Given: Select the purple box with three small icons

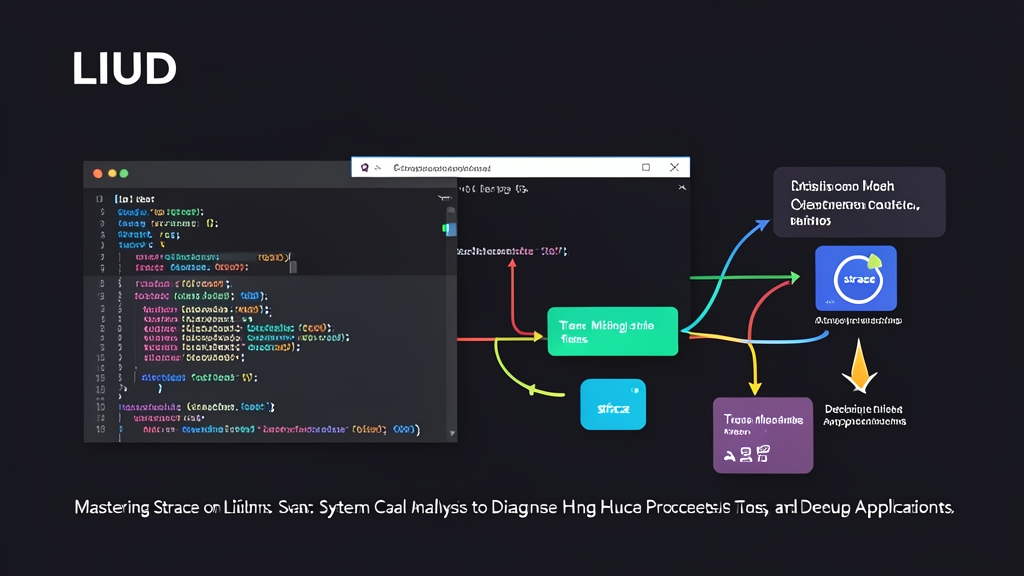Looking at the screenshot, I should [763, 435].
